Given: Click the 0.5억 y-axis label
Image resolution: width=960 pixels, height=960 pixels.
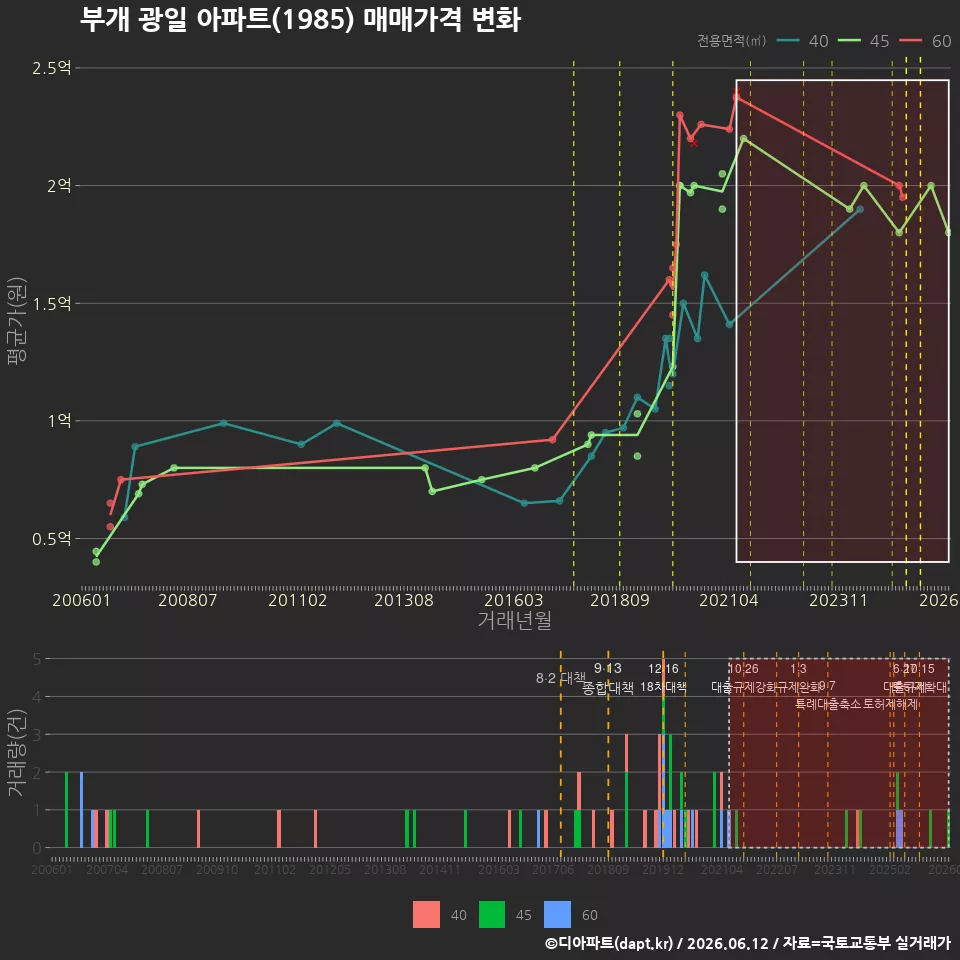Looking at the screenshot, I should (52, 539).
